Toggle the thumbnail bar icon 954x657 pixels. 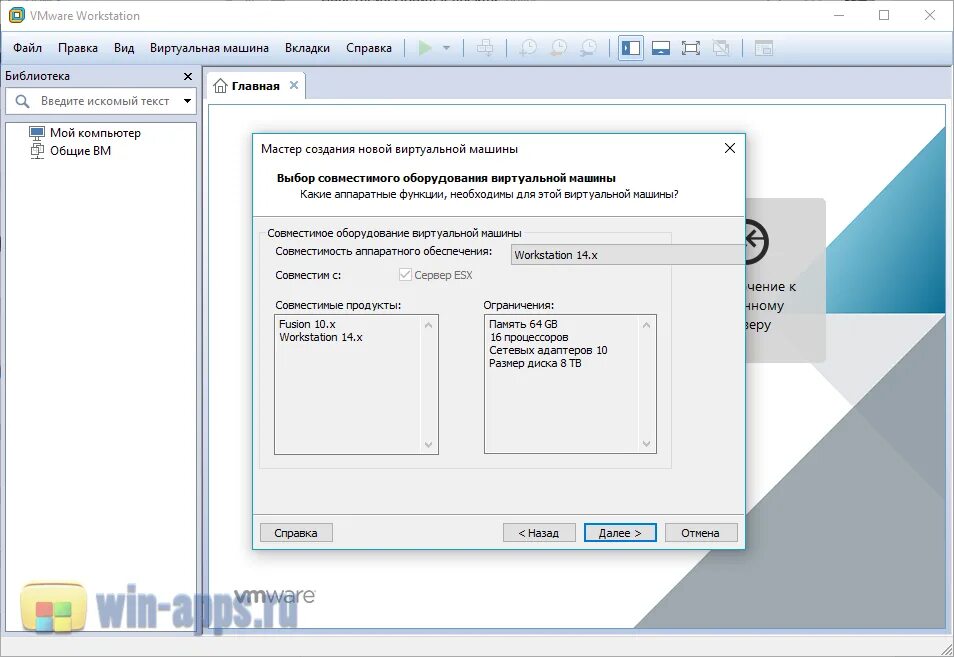tap(661, 48)
